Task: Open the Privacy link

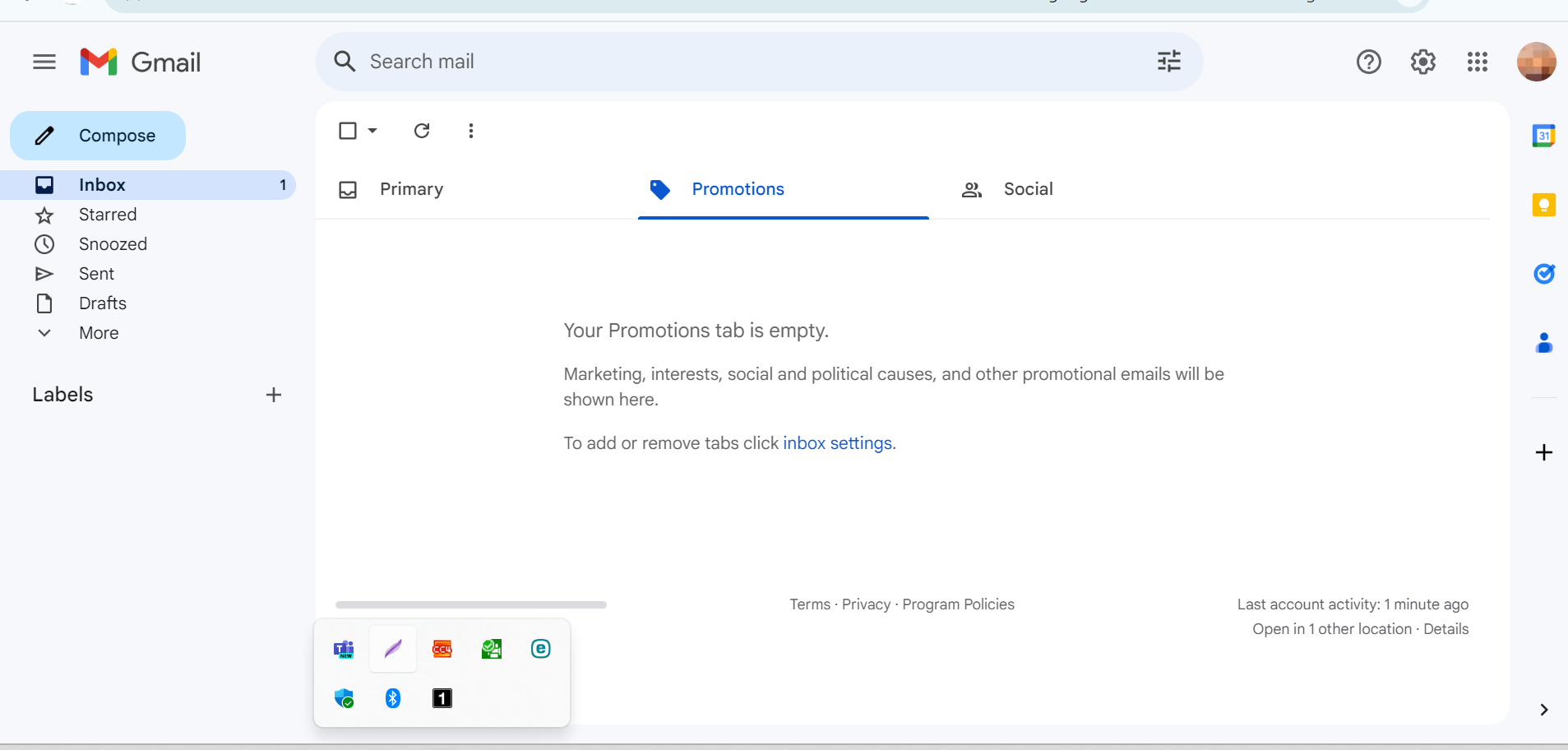Action: click(x=866, y=604)
